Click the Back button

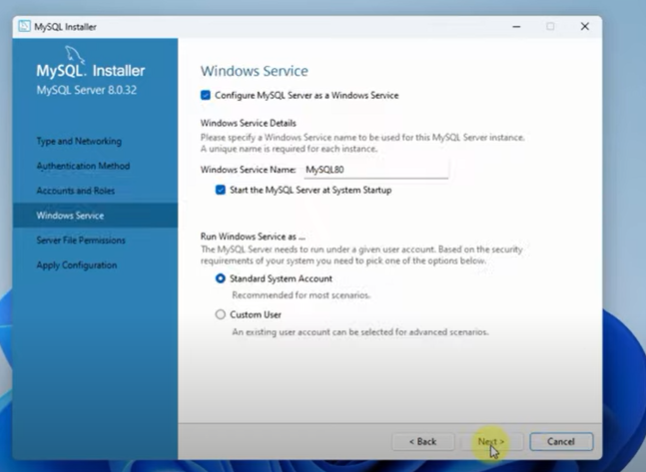pyautogui.click(x=423, y=442)
